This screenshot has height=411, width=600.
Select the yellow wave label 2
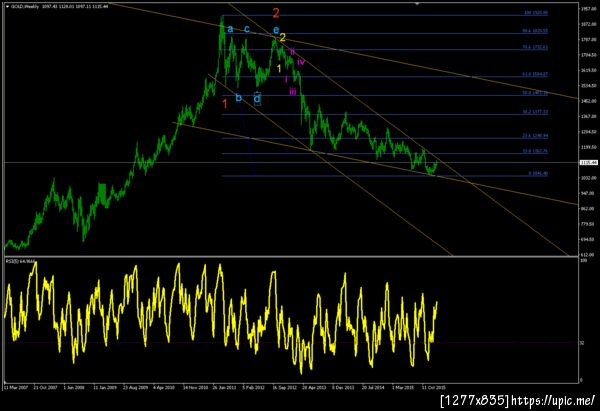coord(282,37)
